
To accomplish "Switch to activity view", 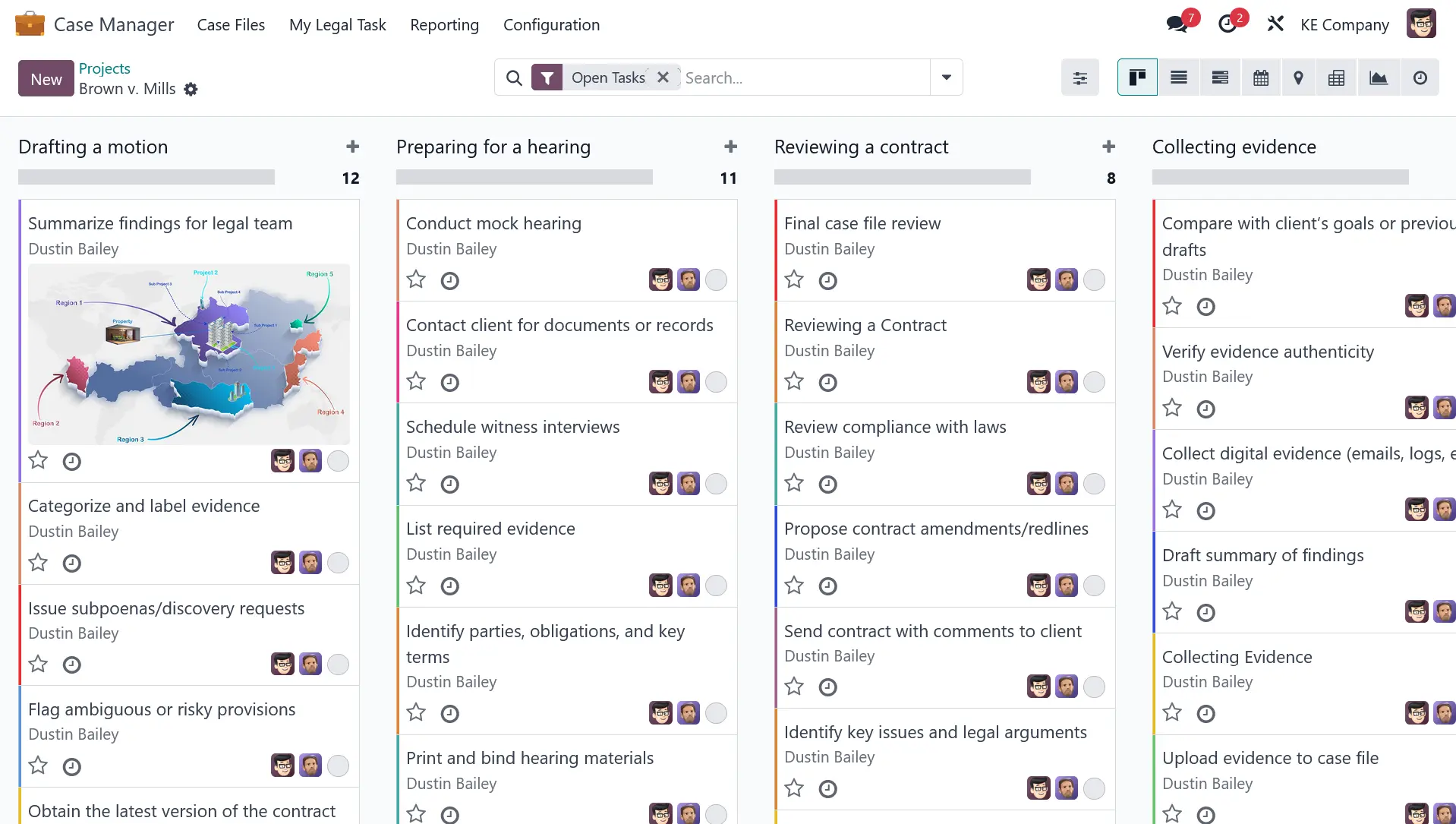I will coord(1420,77).
